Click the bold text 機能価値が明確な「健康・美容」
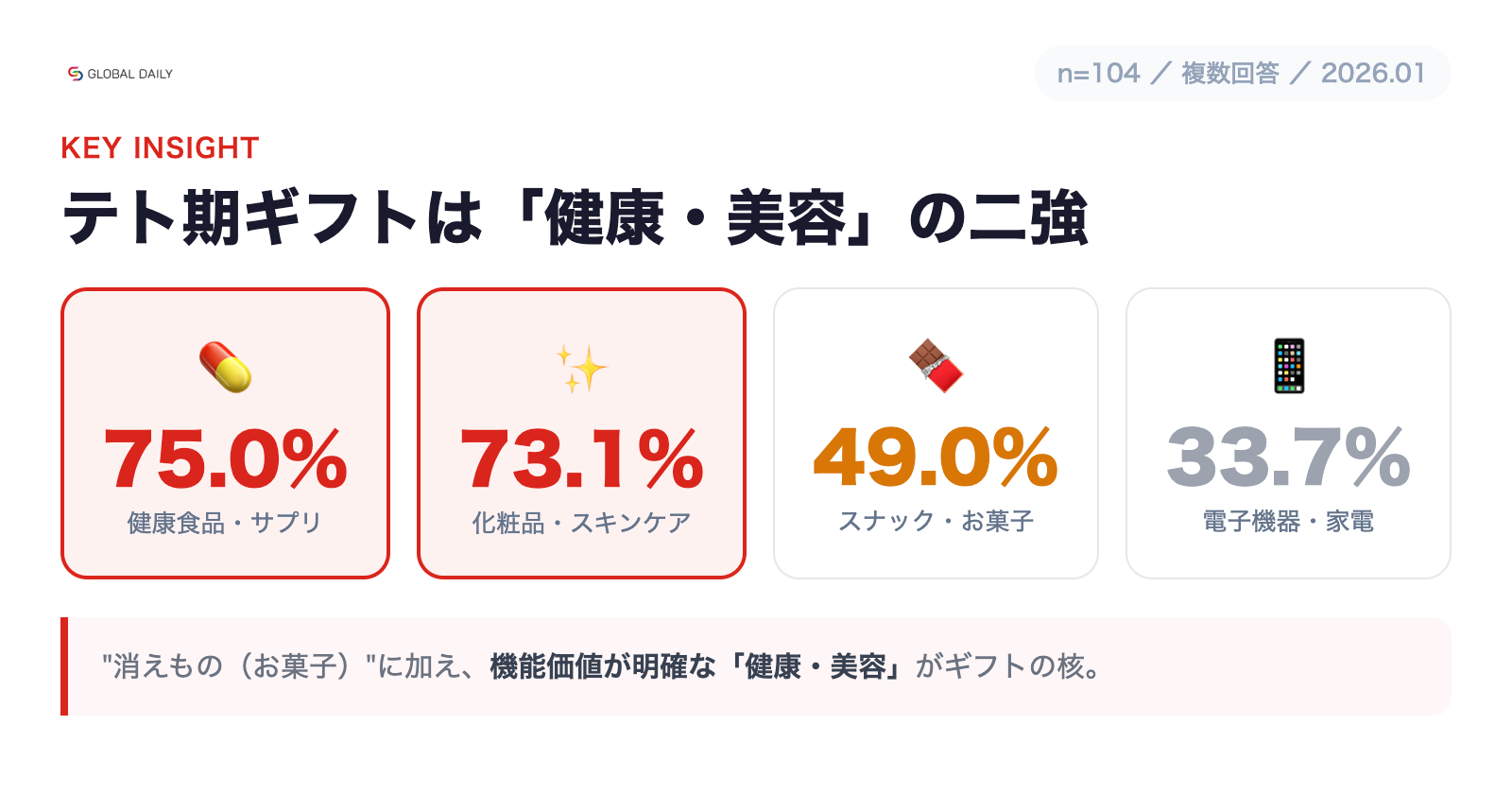The image size is (1512, 794). click(x=696, y=666)
